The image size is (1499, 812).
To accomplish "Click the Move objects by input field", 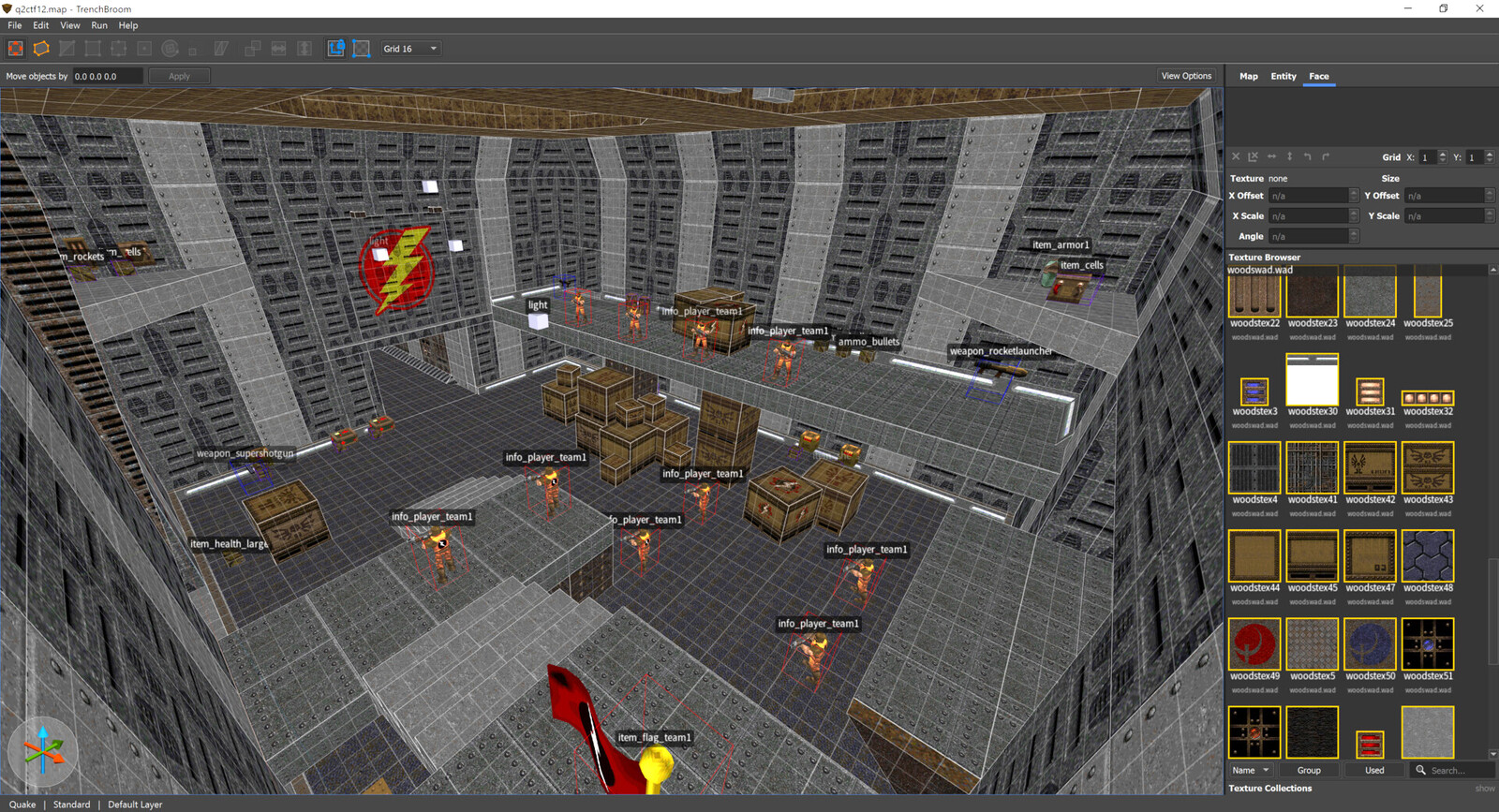I will (x=107, y=76).
